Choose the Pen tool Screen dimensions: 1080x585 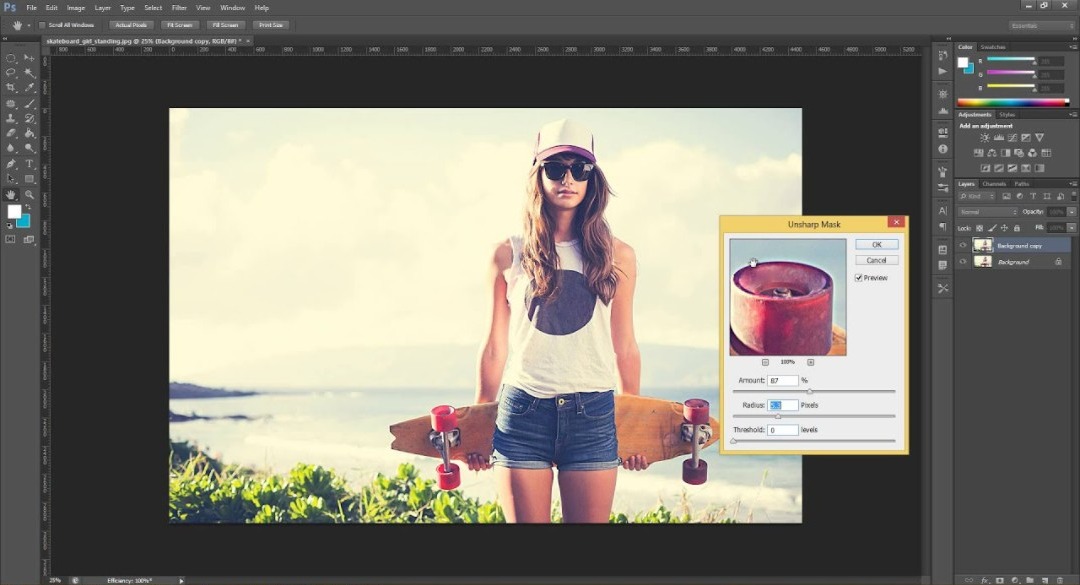[x=11, y=164]
